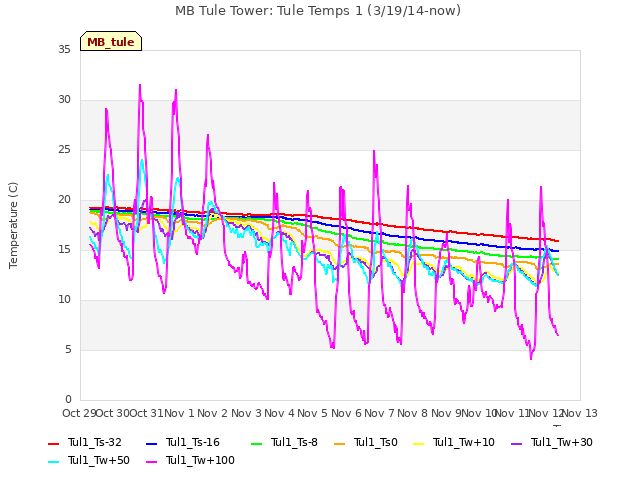The image size is (640, 480).
Task: Select the Tul1_Tw+100 legend label
Action: coord(200,460)
